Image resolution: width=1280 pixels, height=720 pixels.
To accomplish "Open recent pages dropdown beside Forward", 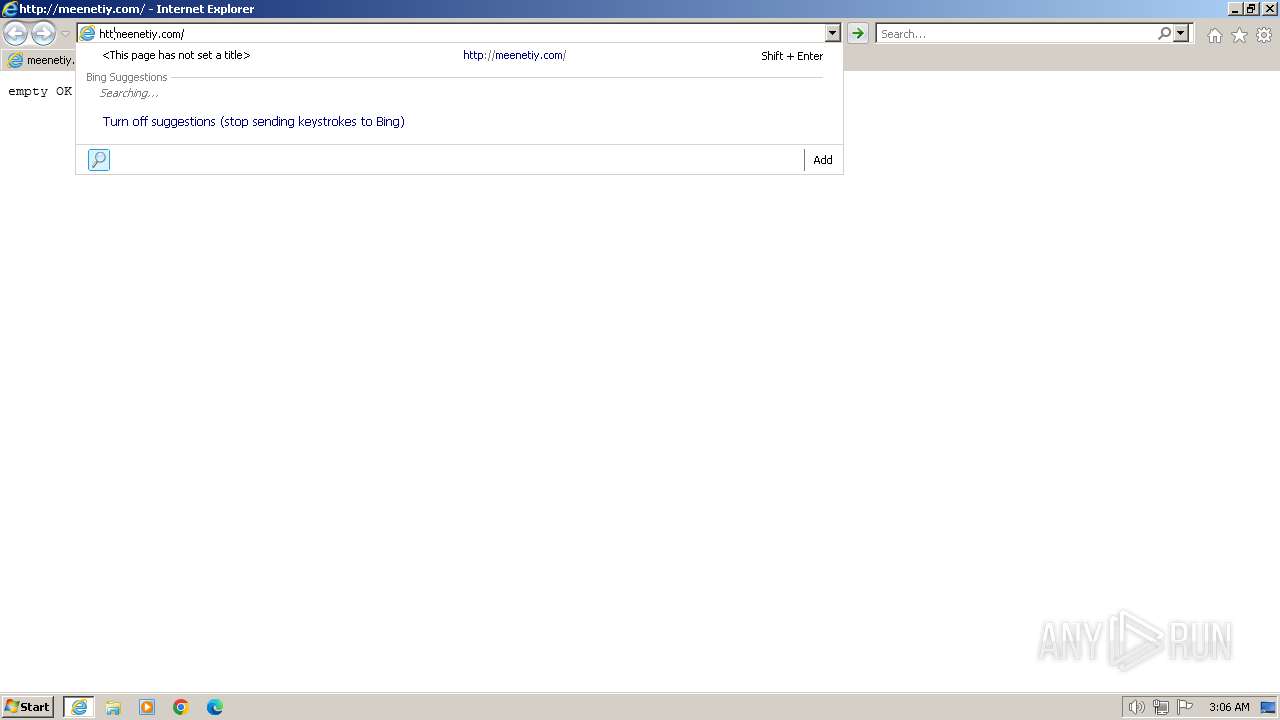I will click(x=65, y=34).
